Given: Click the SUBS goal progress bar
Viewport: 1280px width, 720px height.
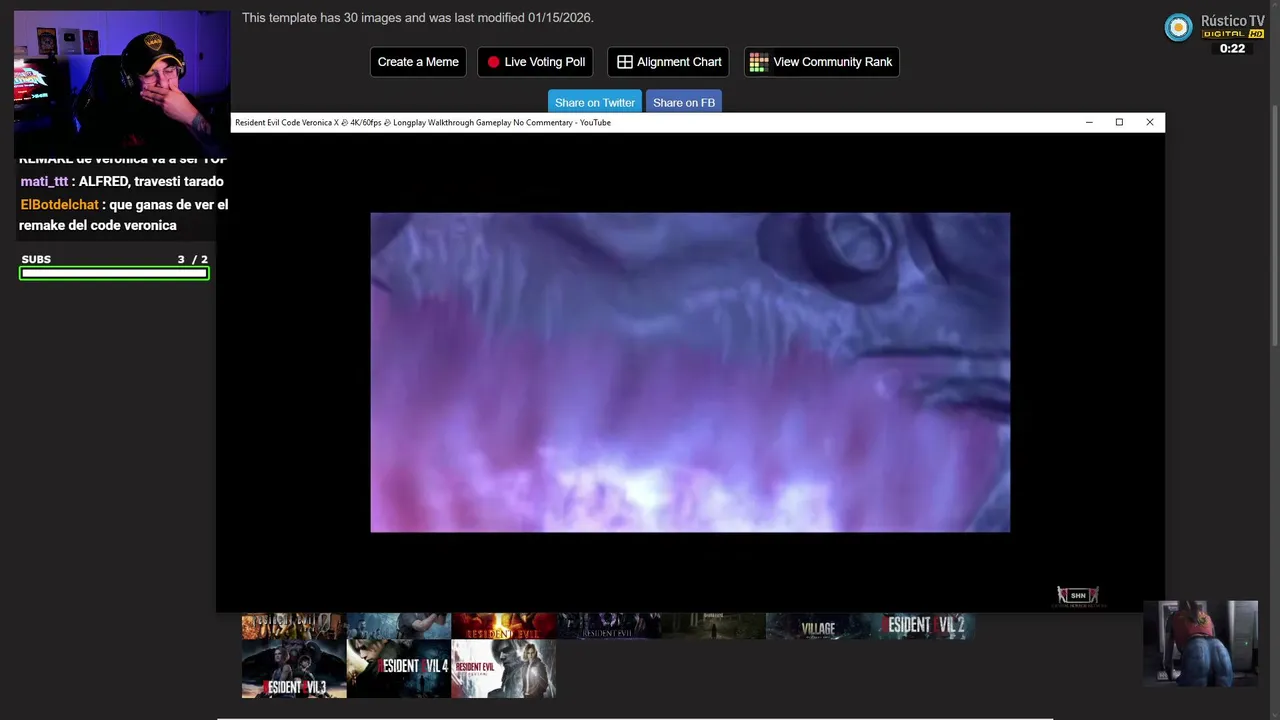Looking at the screenshot, I should coord(114,273).
